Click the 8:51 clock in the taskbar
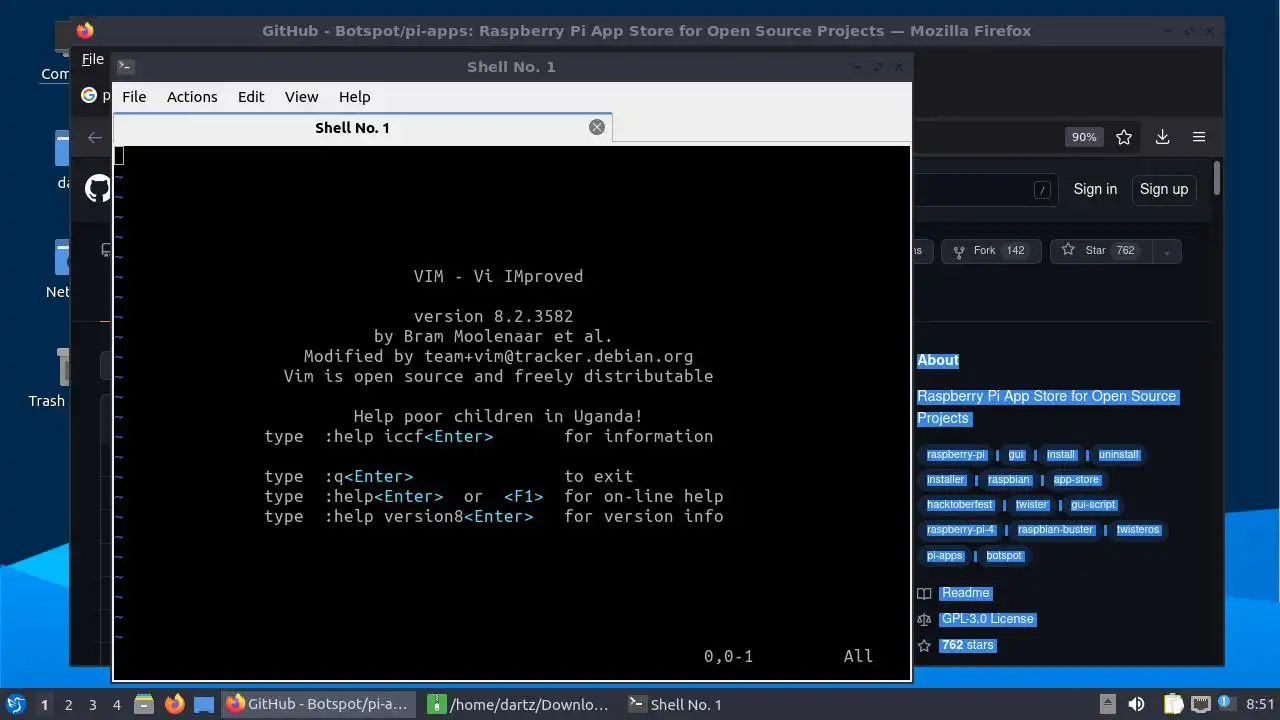The width and height of the screenshot is (1280, 720). pos(1261,704)
